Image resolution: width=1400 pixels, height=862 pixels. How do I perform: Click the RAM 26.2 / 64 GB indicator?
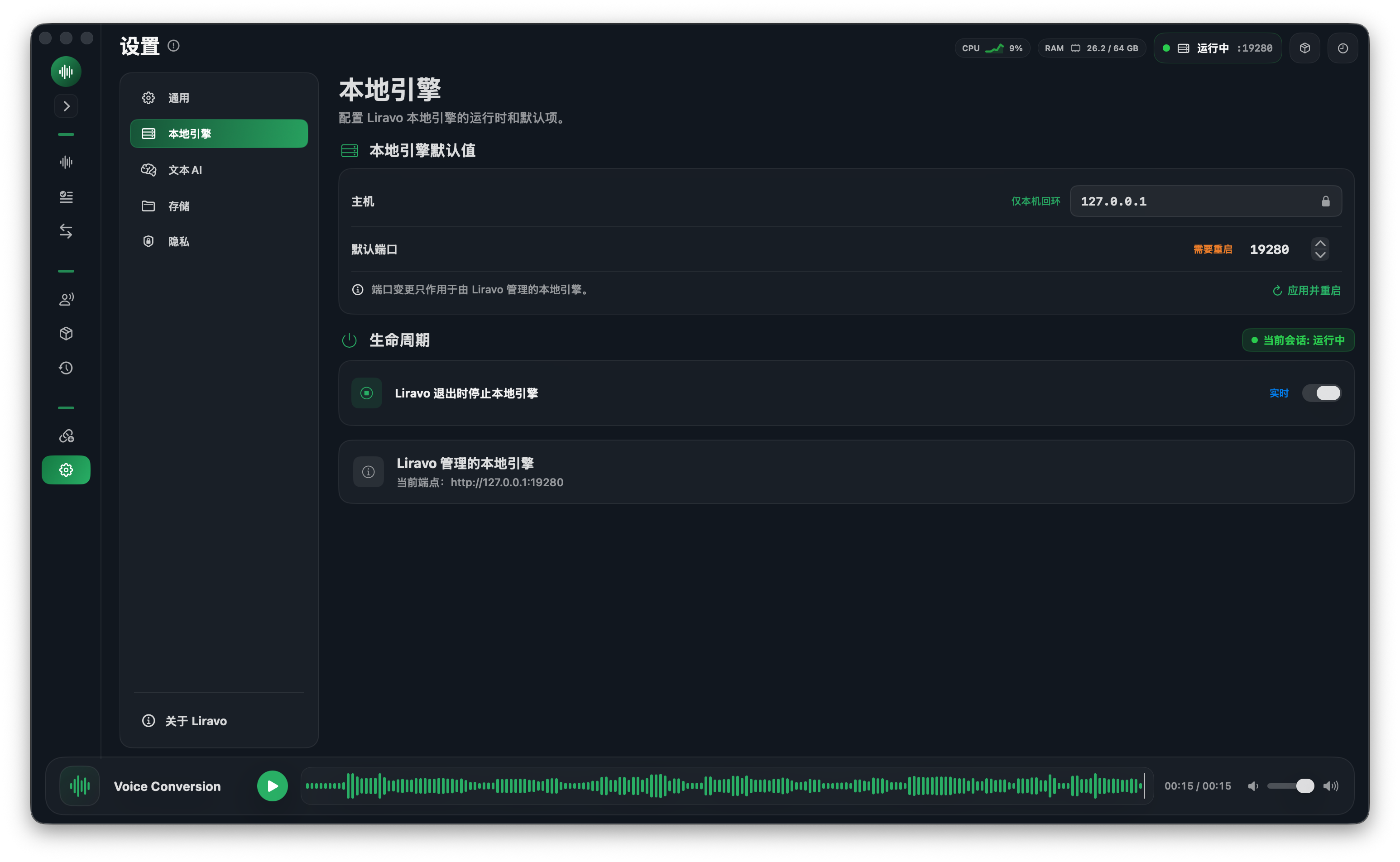[x=1091, y=48]
